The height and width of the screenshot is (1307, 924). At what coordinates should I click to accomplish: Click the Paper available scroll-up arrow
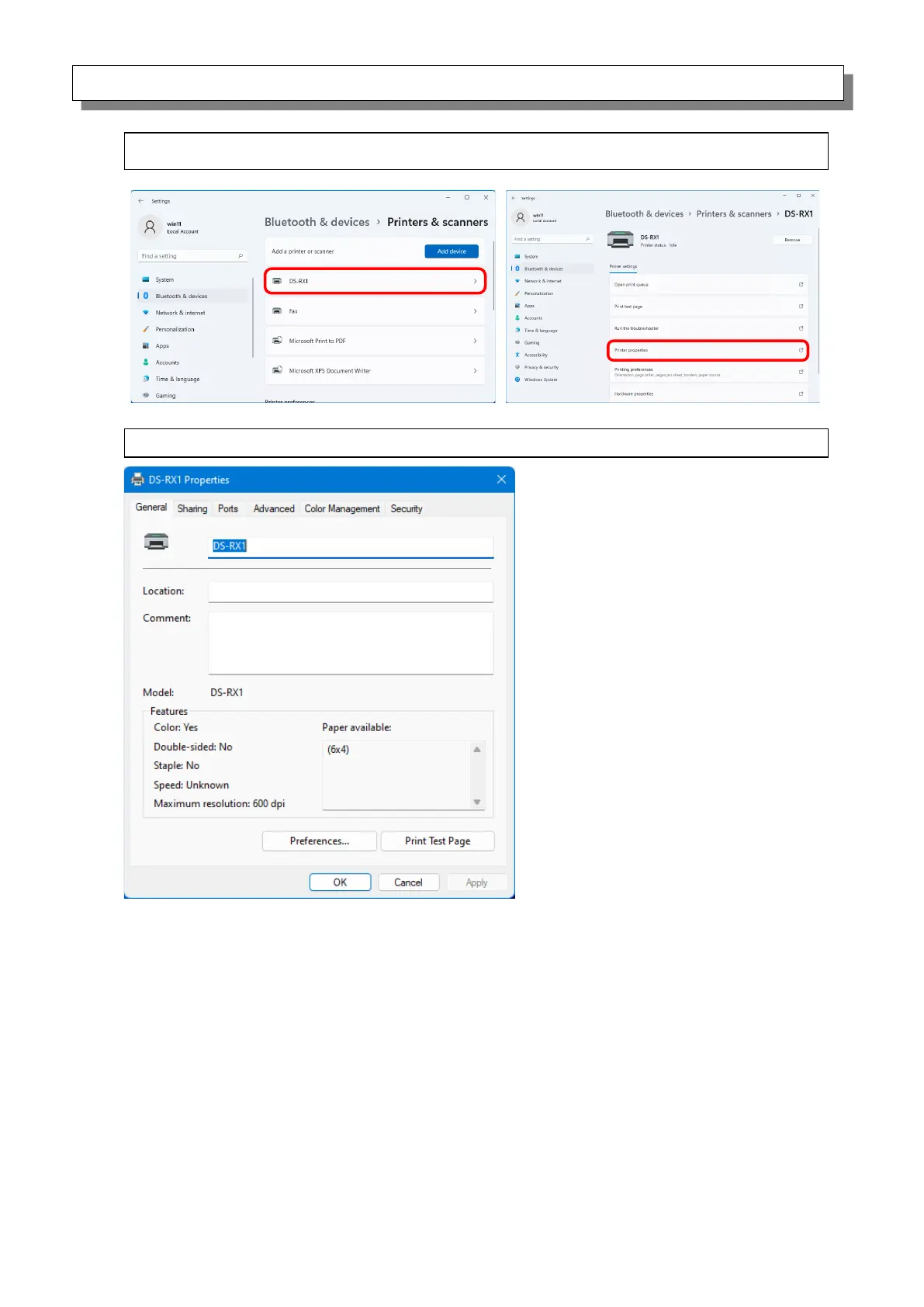[x=477, y=749]
